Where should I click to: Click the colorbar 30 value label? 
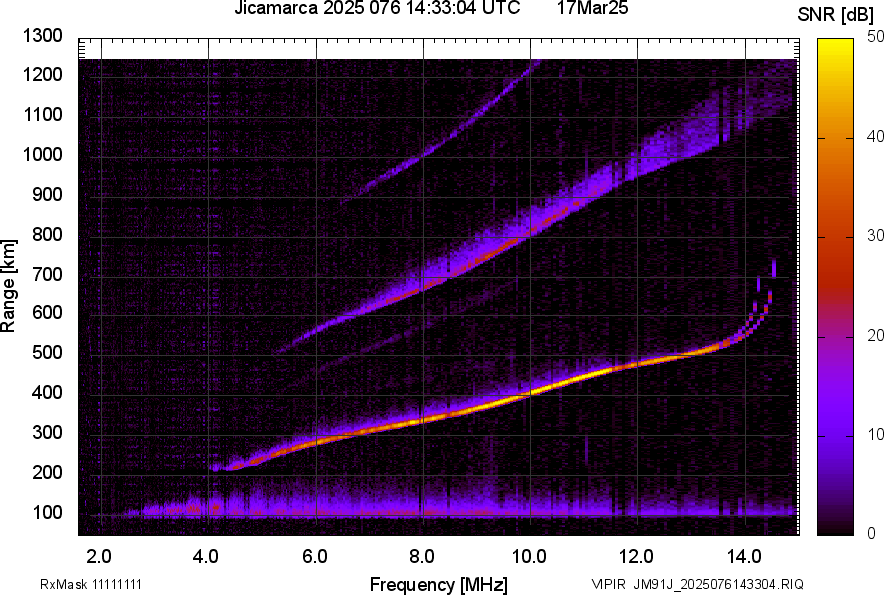coord(875,236)
